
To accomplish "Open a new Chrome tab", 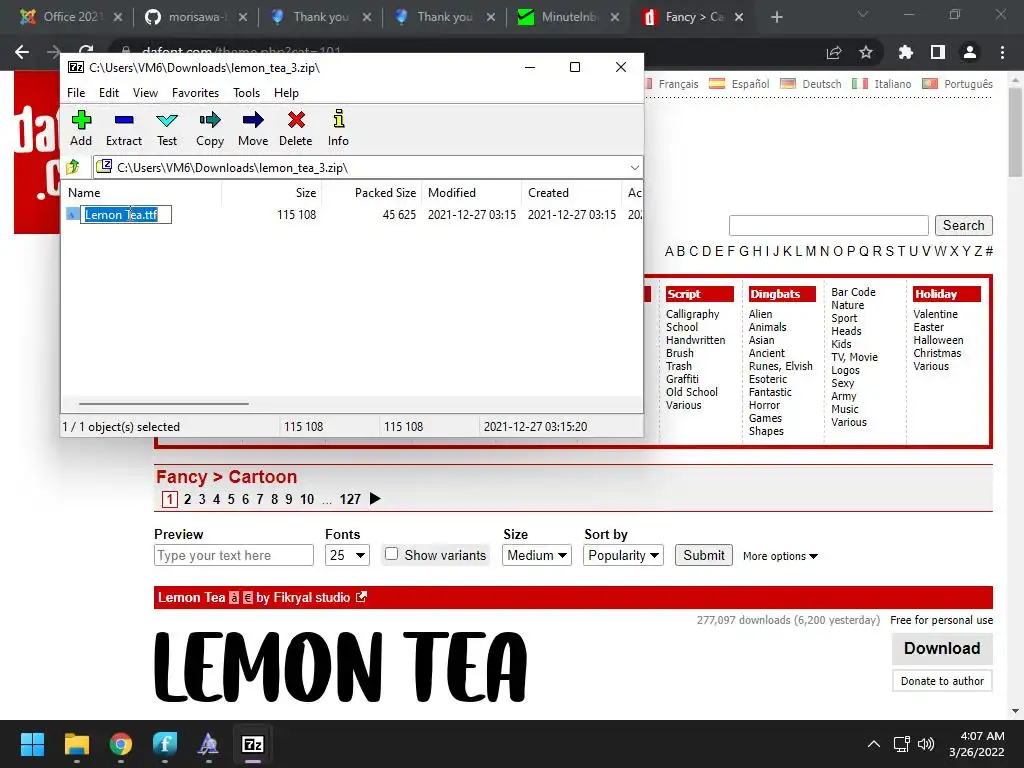I will [776, 17].
